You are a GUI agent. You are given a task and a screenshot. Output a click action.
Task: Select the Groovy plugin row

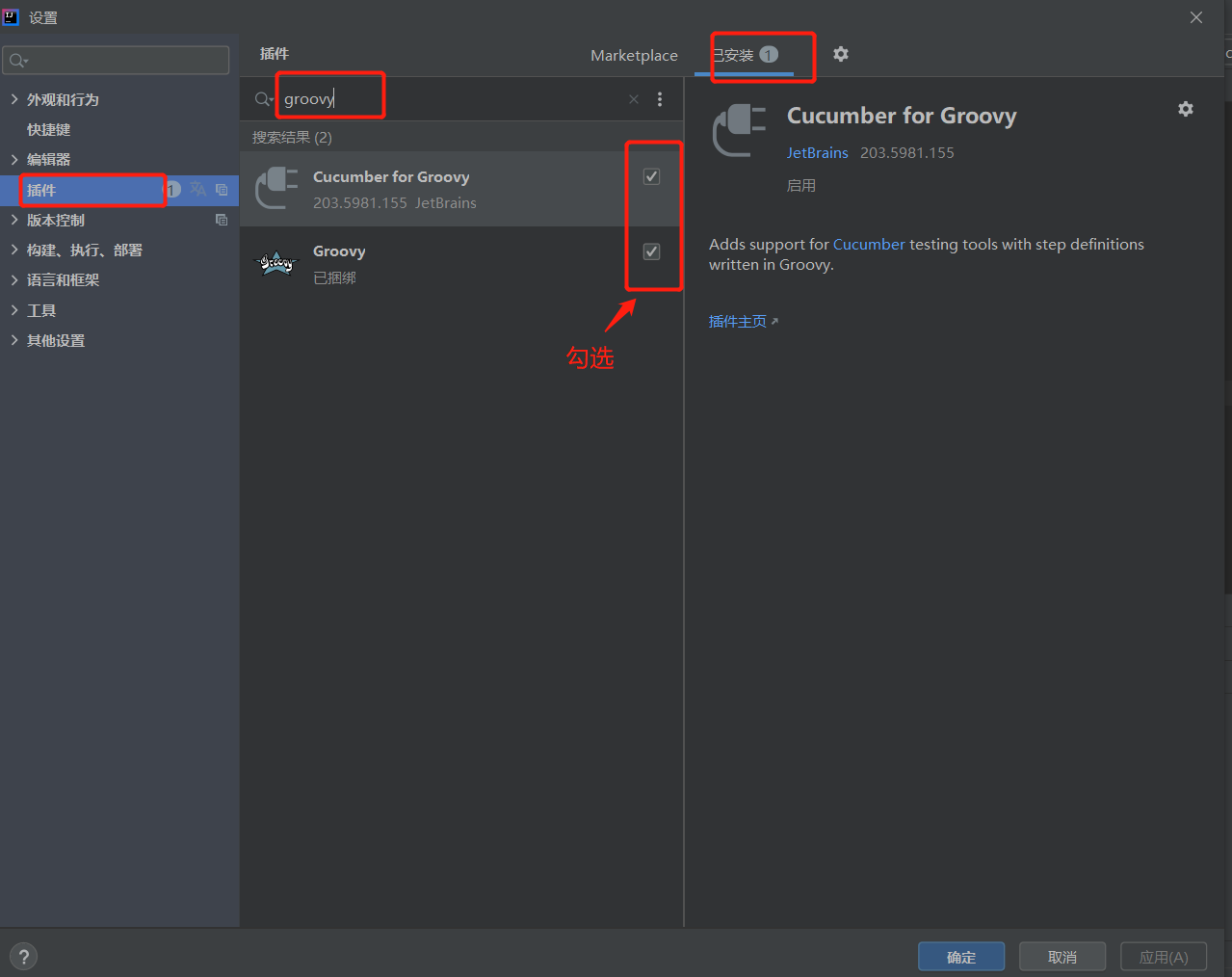(461, 264)
